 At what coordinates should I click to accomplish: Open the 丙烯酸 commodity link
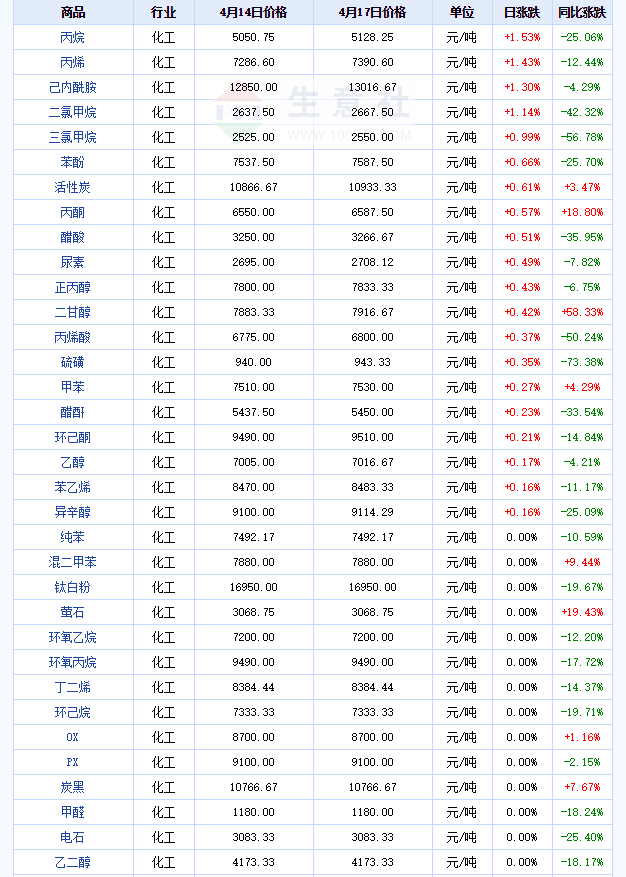click(x=73, y=337)
